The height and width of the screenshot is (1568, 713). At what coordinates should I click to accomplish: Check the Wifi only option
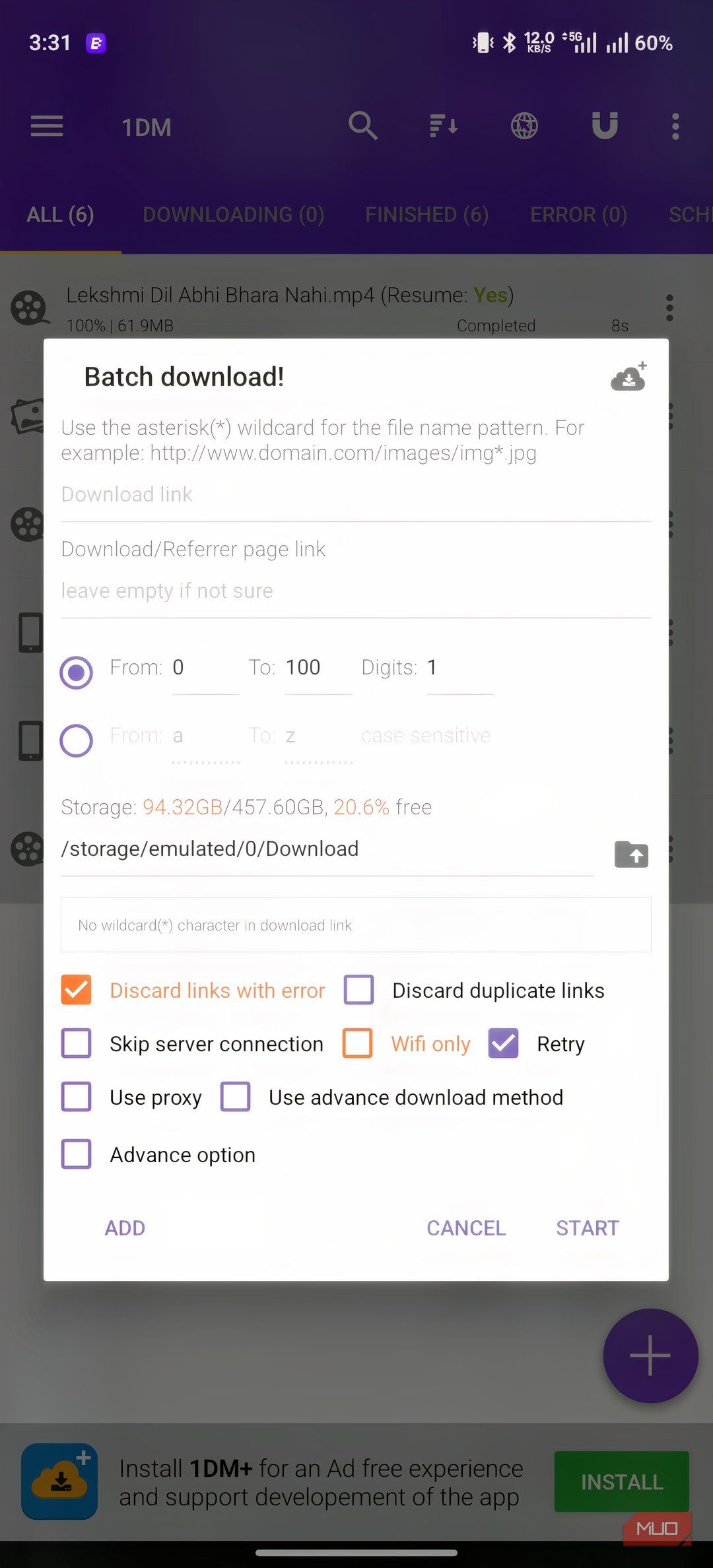pyautogui.click(x=358, y=1043)
